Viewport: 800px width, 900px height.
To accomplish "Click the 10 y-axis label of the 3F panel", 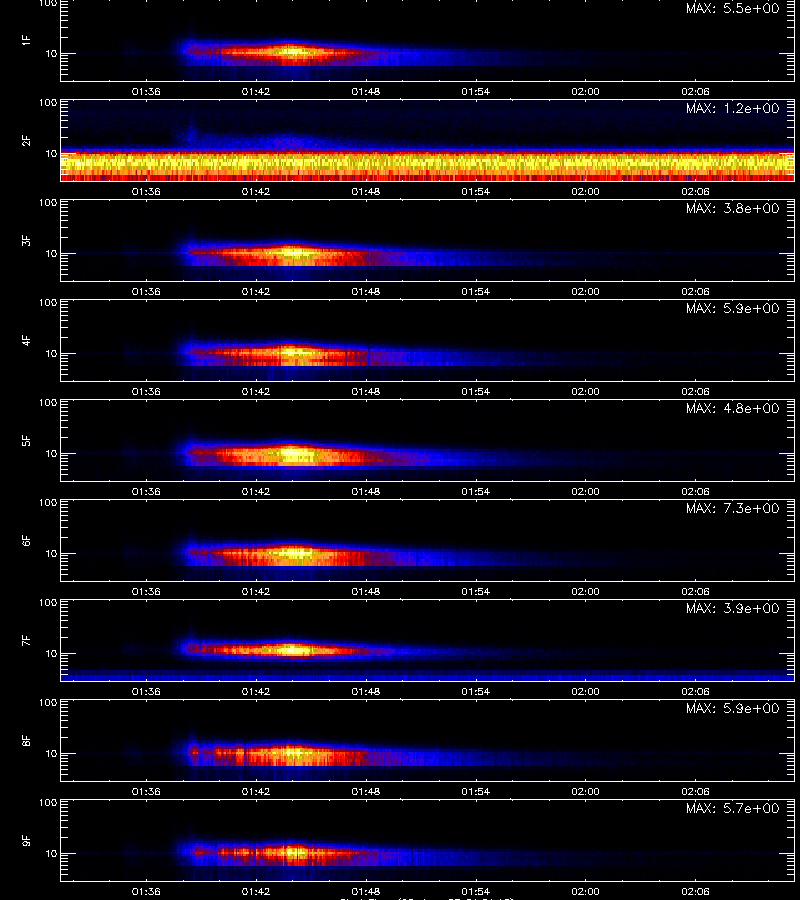I will 51,253.
